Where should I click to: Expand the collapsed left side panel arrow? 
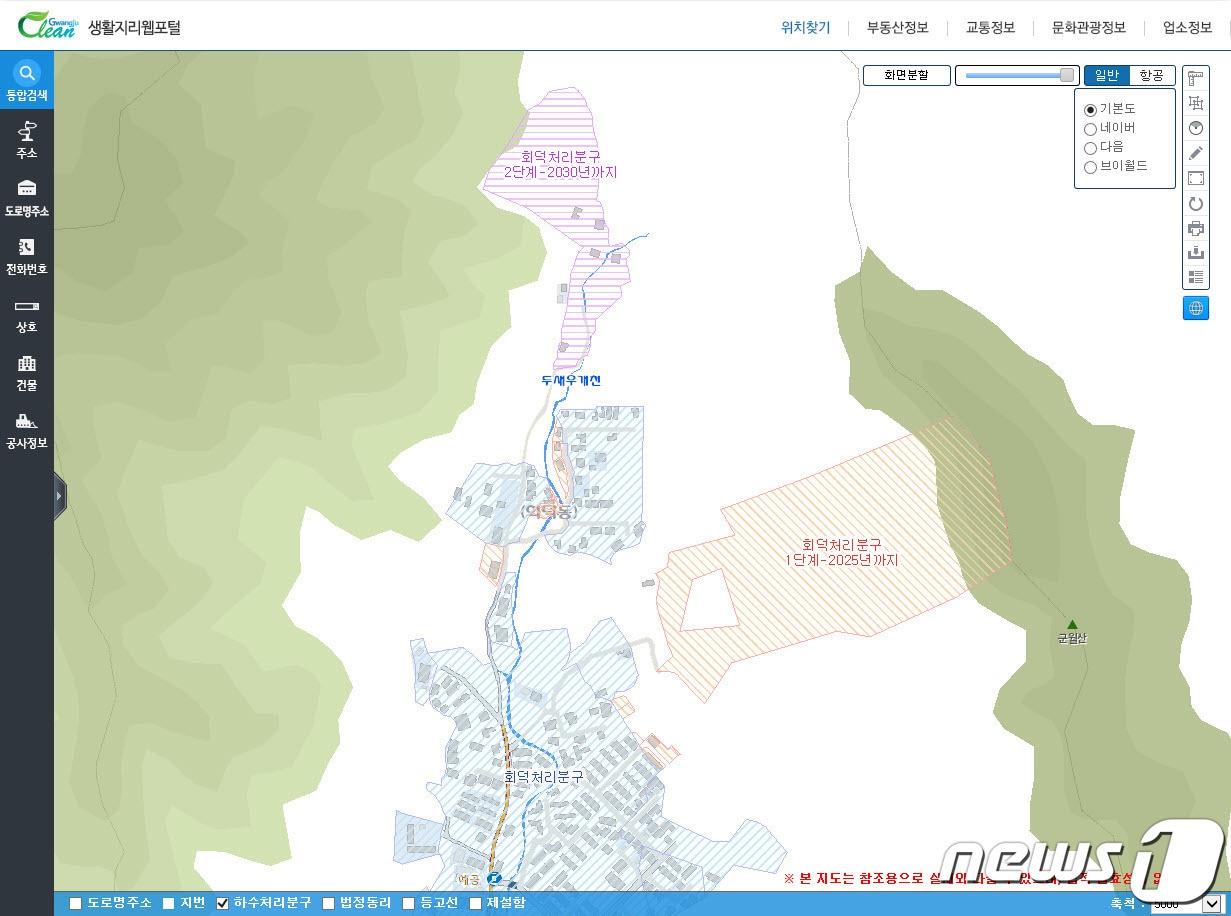[60, 495]
